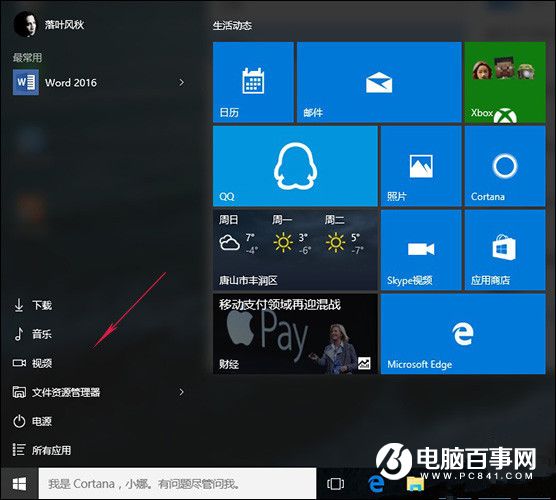Open the 邮件 mail tile
This screenshot has width=556, height=500.
[379, 82]
